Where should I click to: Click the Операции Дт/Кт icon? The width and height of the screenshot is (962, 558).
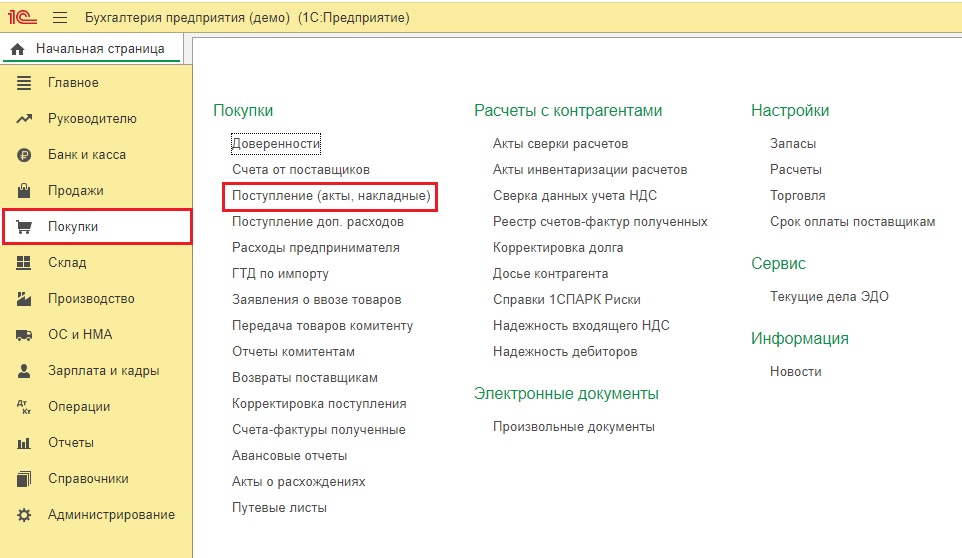pos(24,407)
